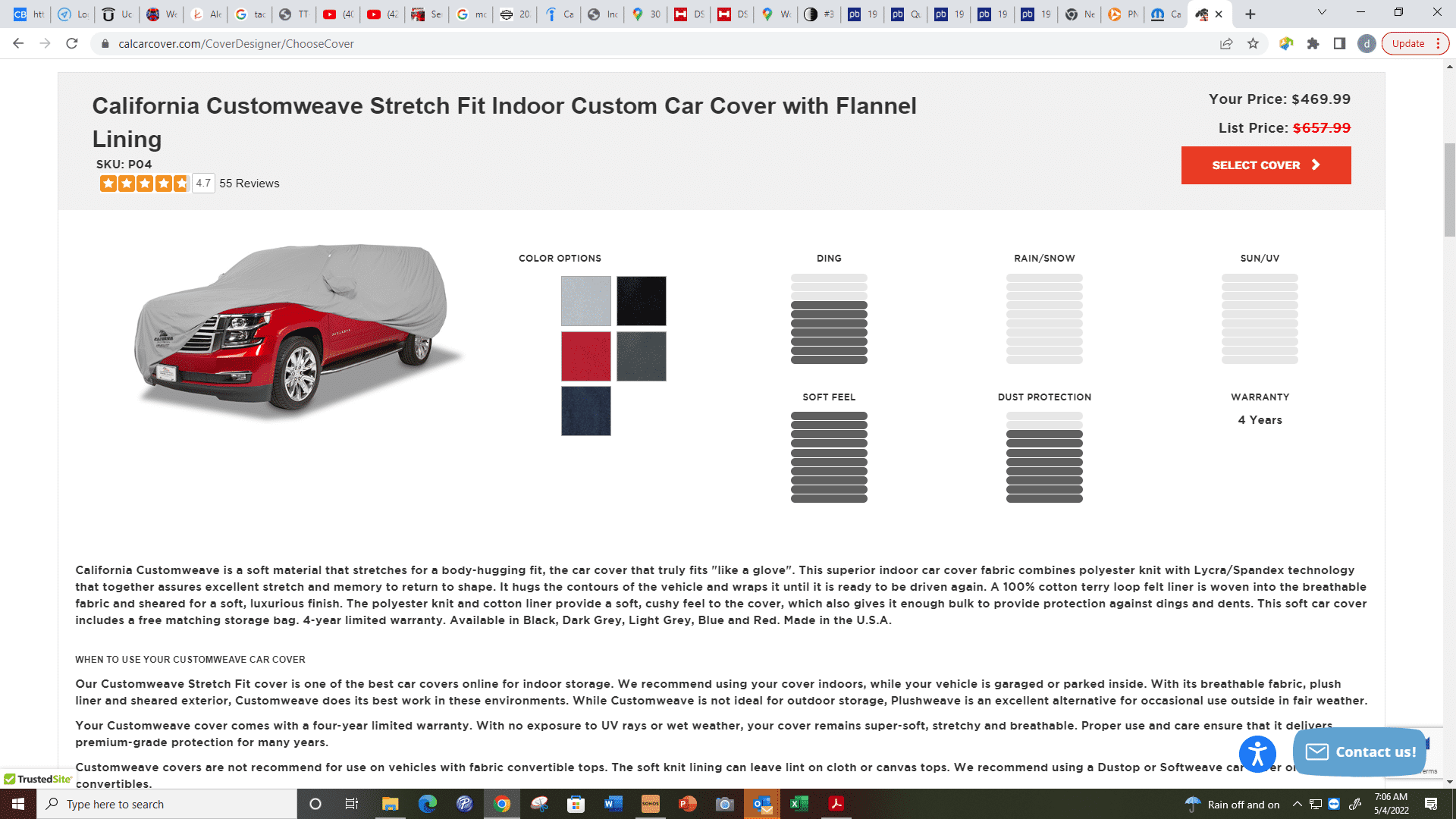Open the Chrome Update menu

click(x=1415, y=44)
